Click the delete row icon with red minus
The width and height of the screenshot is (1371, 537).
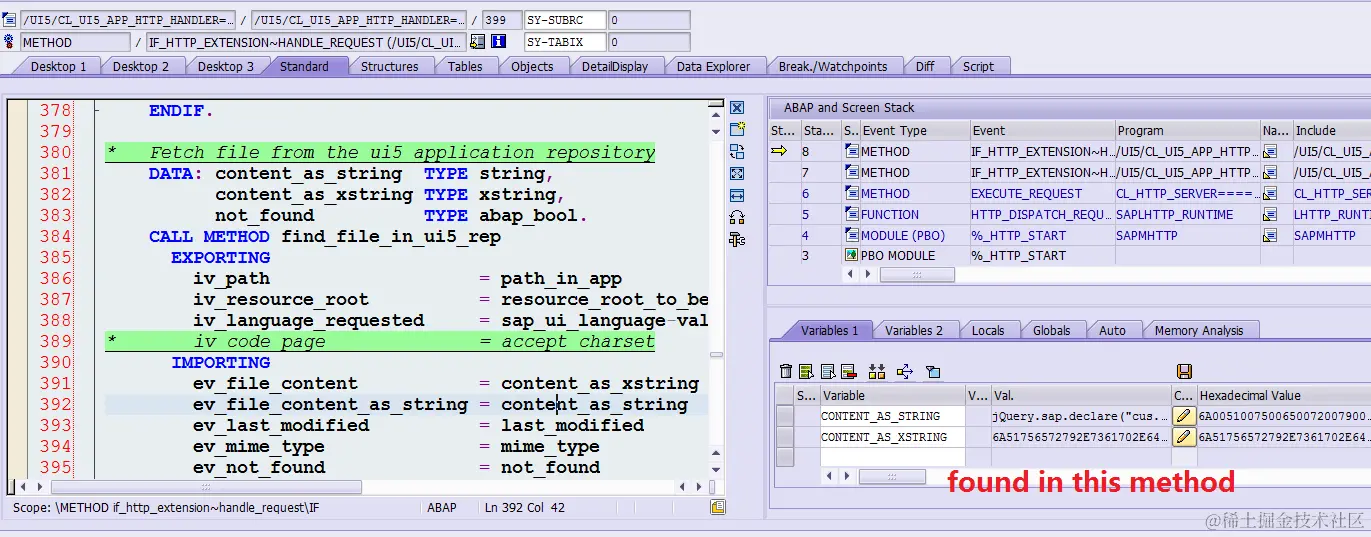849,372
